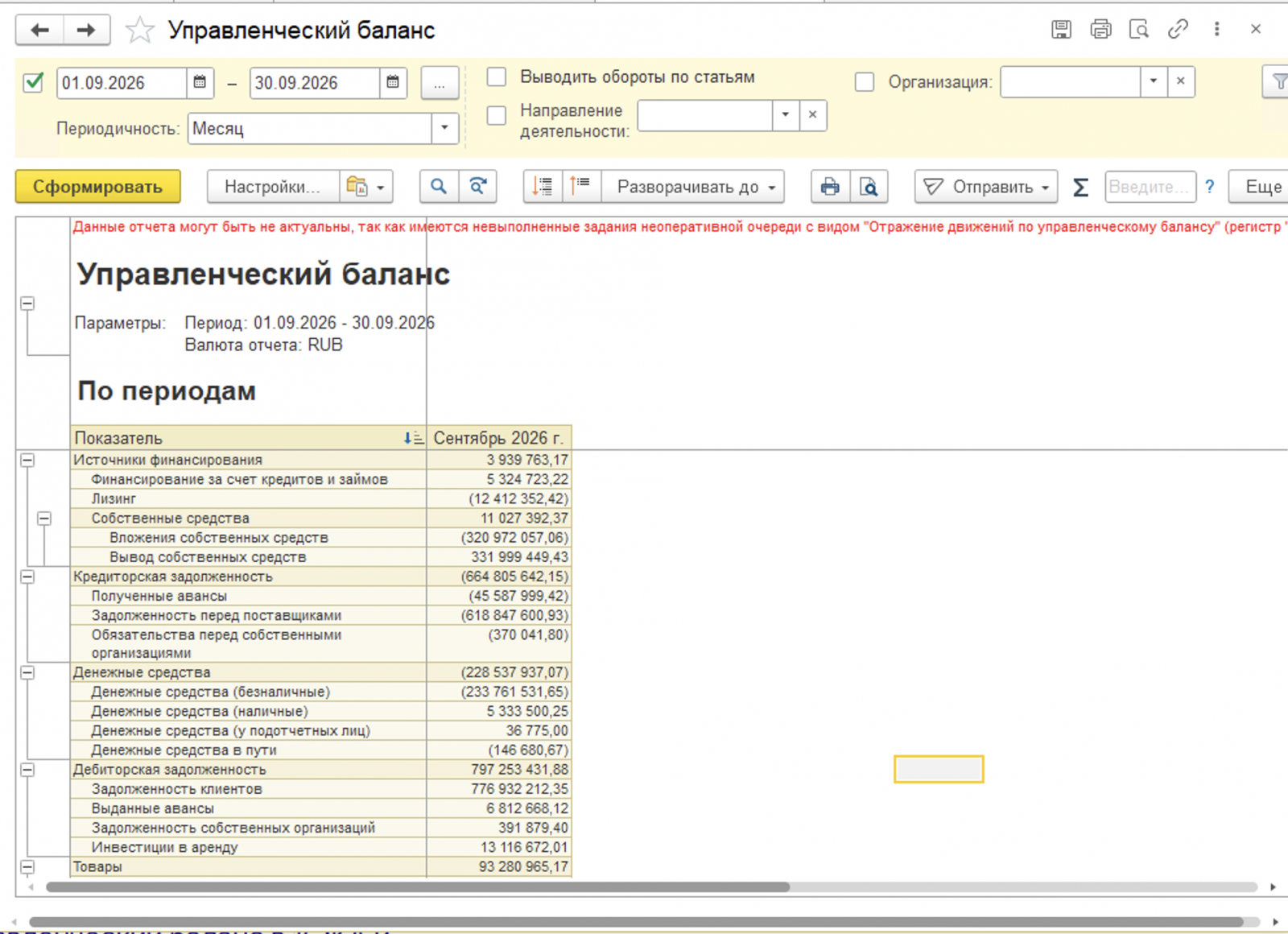The image size is (1288, 934).
Task: Get link with the chain icon
Action: coord(1178,30)
